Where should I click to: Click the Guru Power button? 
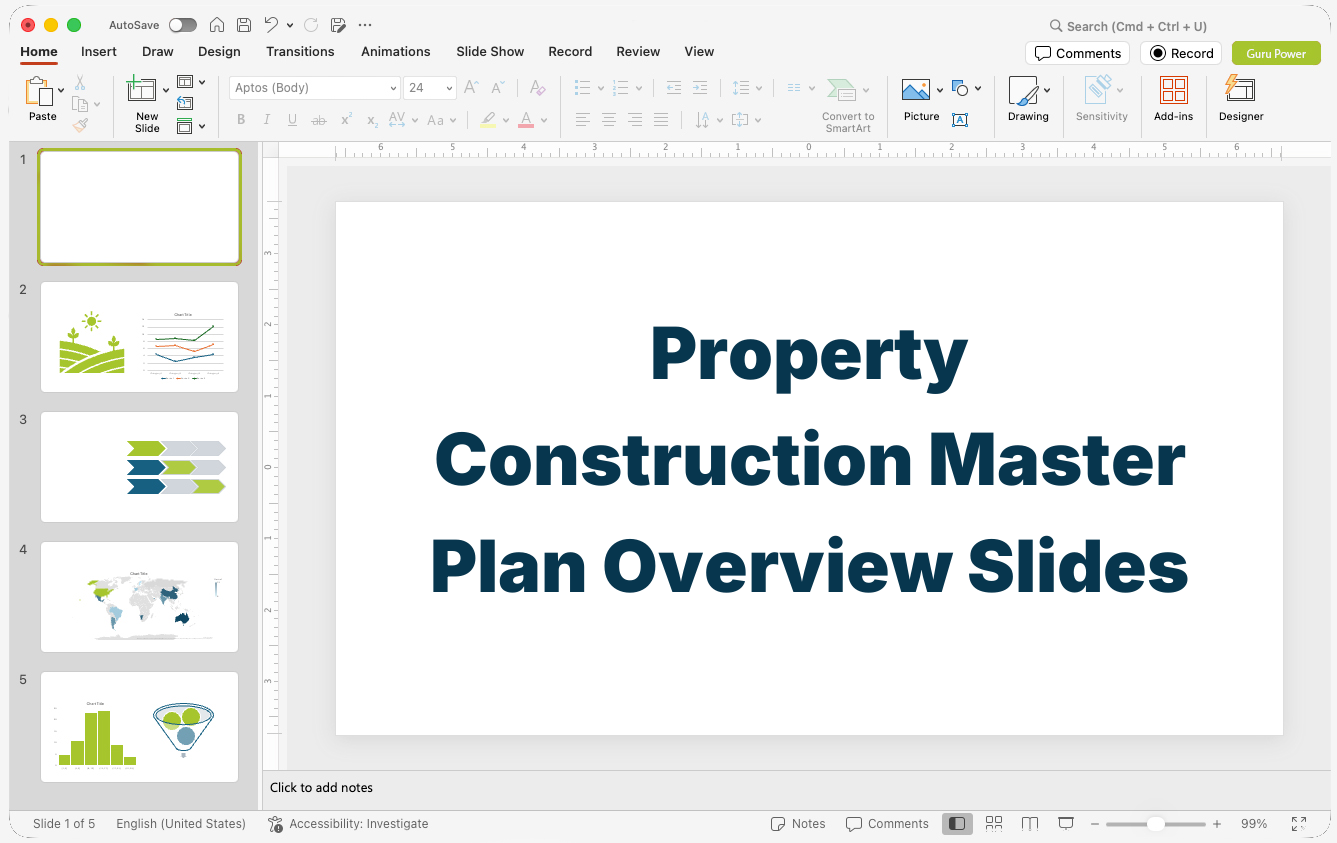1276,53
